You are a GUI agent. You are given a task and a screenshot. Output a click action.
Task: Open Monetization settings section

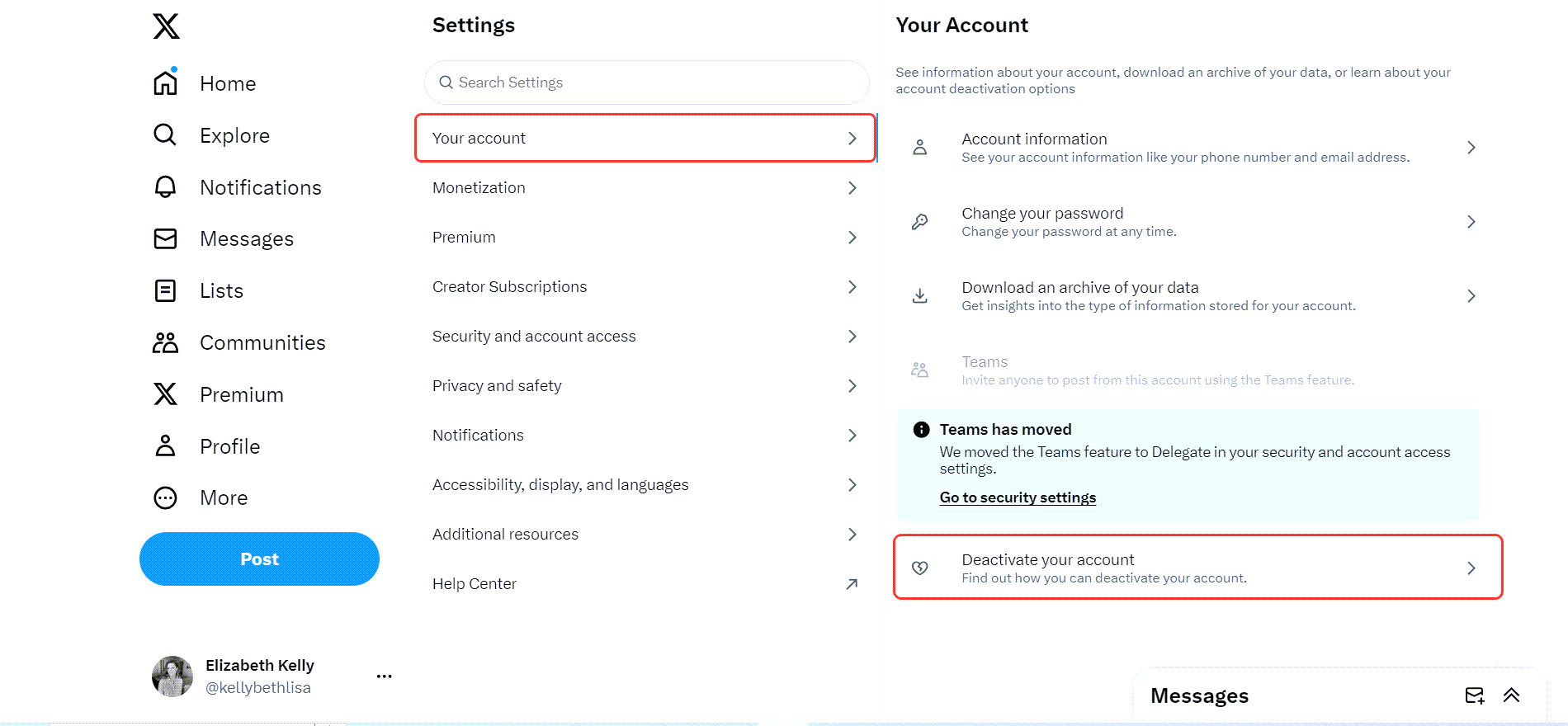point(645,188)
